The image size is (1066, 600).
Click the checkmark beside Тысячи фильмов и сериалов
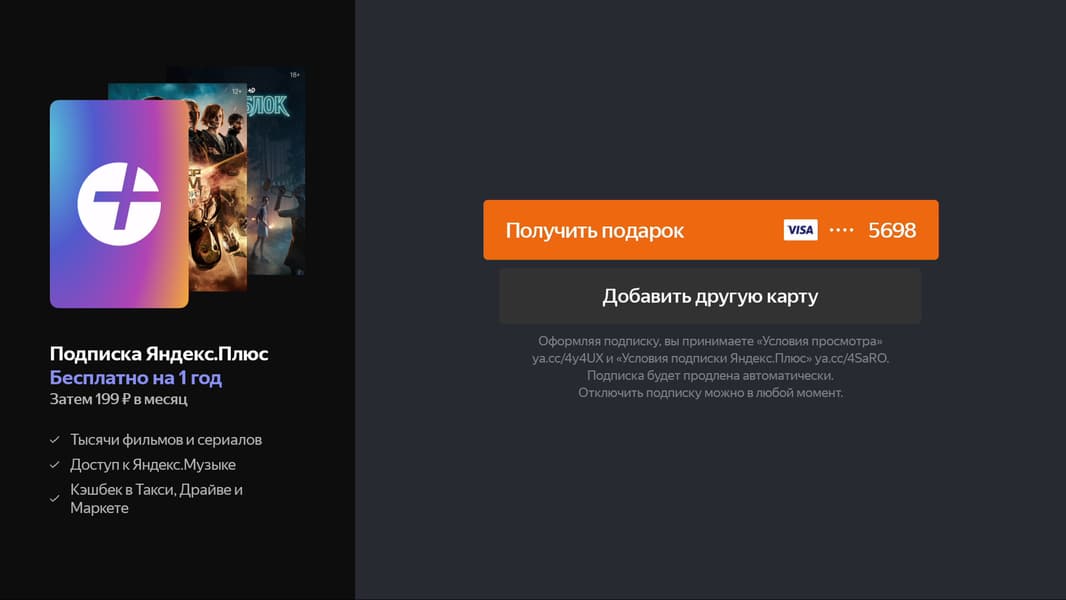pyautogui.click(x=55, y=440)
